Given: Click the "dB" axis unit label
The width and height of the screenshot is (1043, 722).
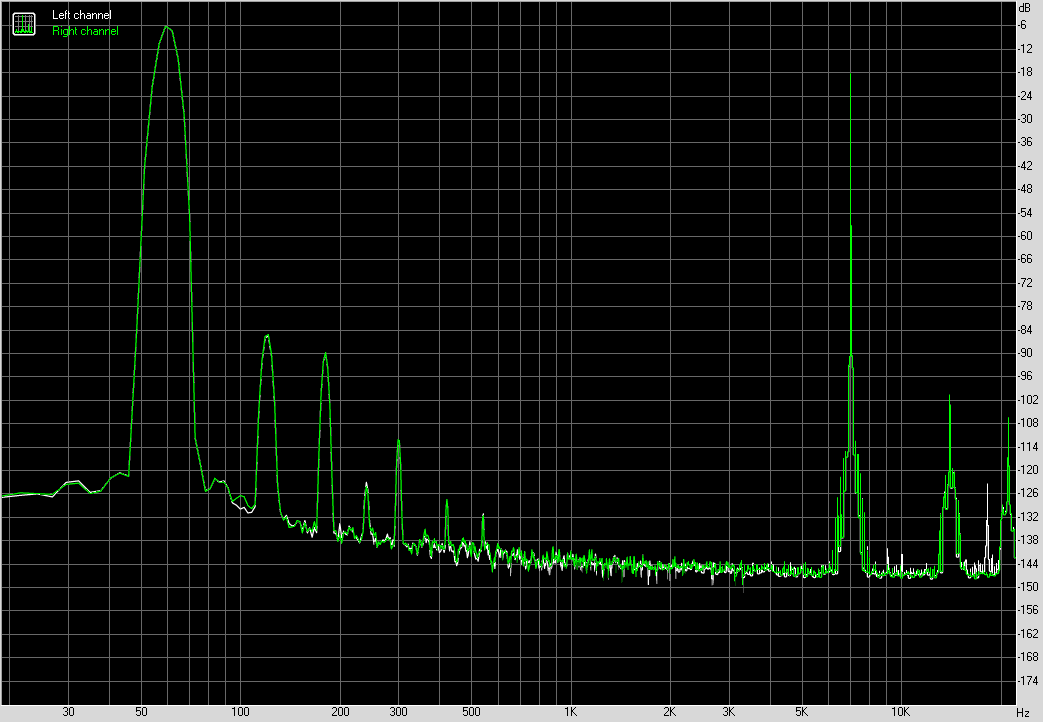Looking at the screenshot, I should tap(1024, 7).
